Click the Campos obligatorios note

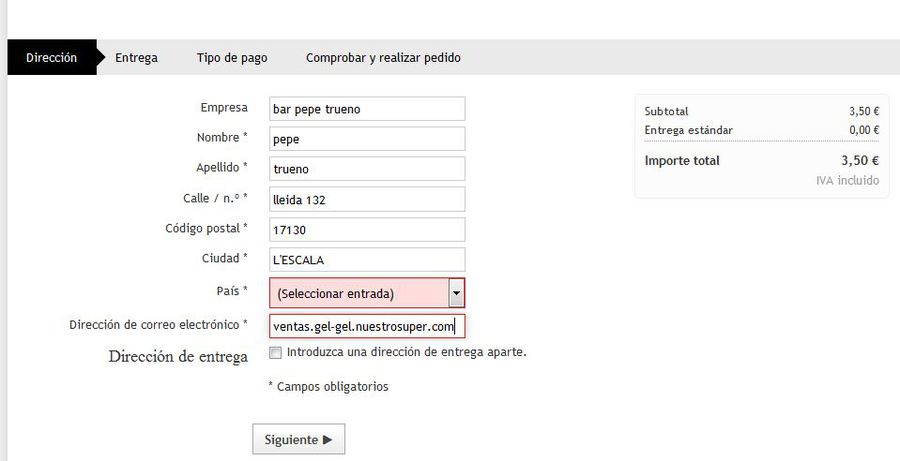click(x=329, y=386)
